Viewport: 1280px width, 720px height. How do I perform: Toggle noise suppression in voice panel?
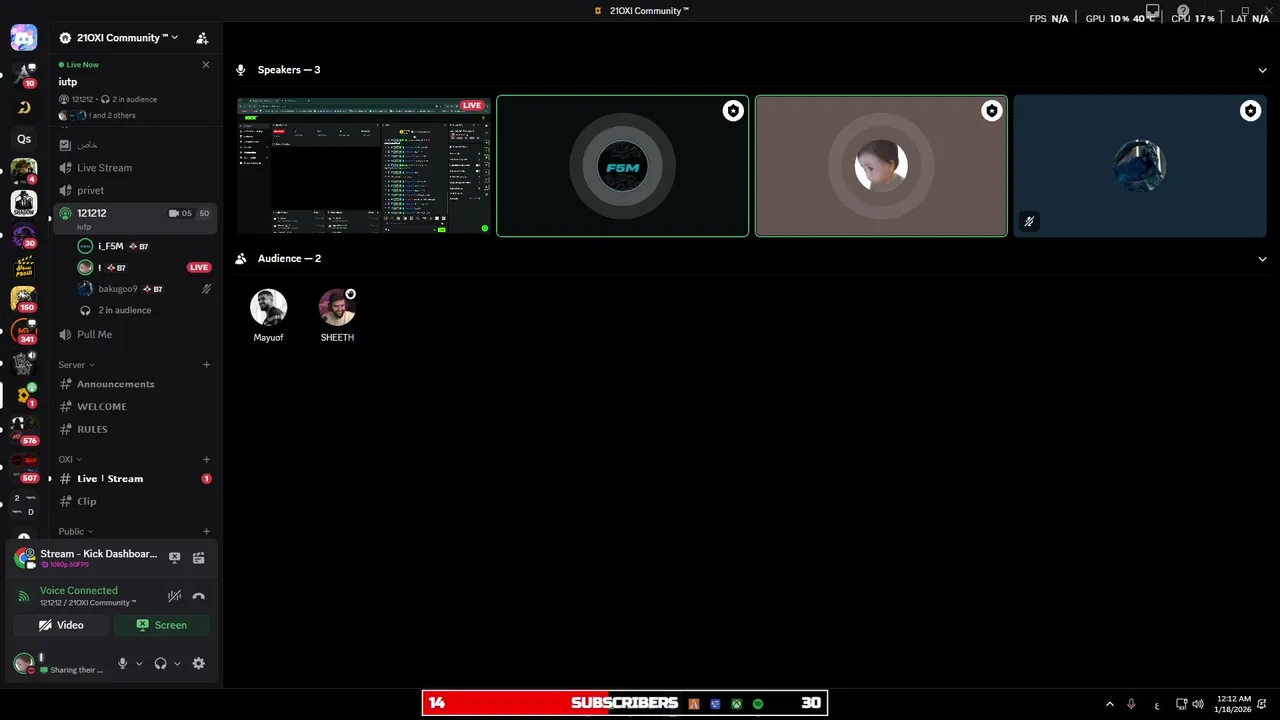click(174, 596)
